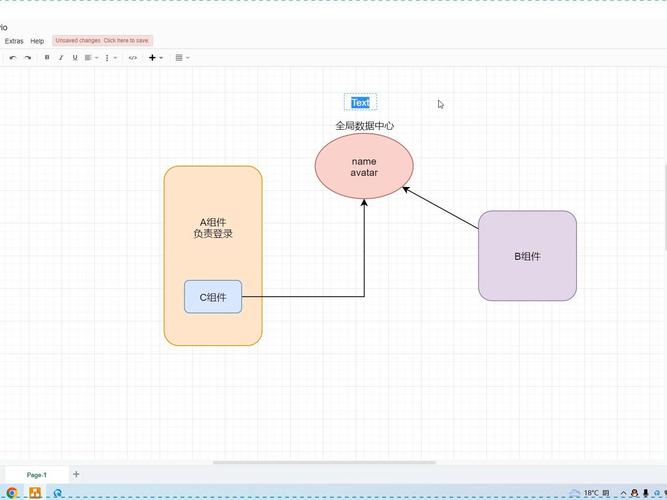Click the Unsaved changes save button

102,41
